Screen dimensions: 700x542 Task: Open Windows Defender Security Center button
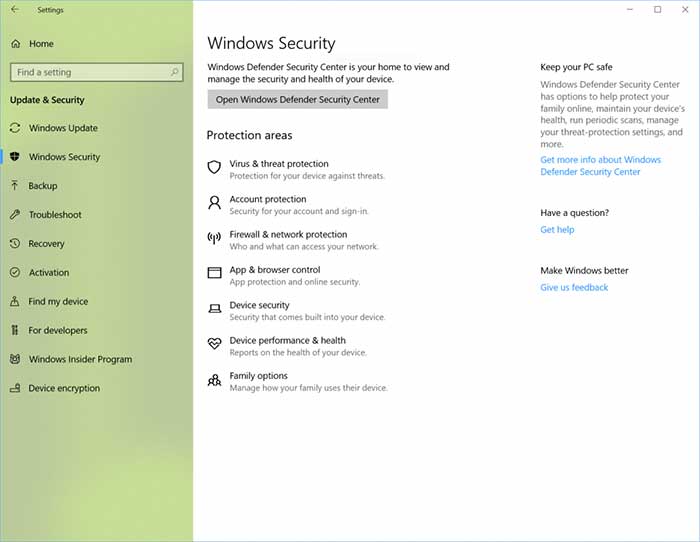click(x=297, y=100)
